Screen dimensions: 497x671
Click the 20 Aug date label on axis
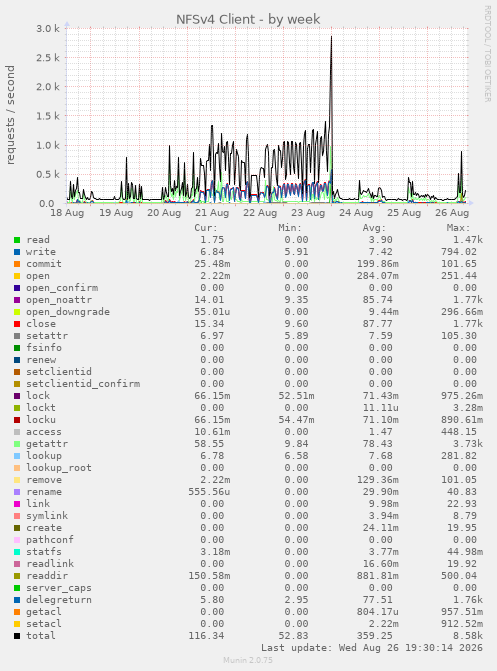tap(164, 213)
